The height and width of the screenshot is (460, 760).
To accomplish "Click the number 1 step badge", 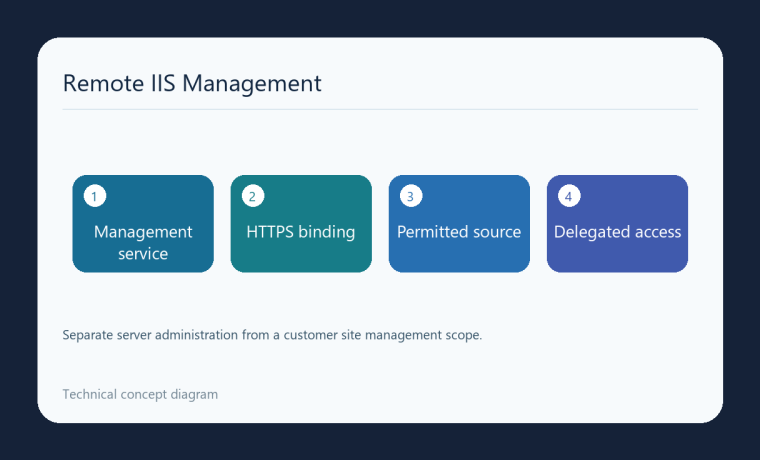I will (95, 196).
